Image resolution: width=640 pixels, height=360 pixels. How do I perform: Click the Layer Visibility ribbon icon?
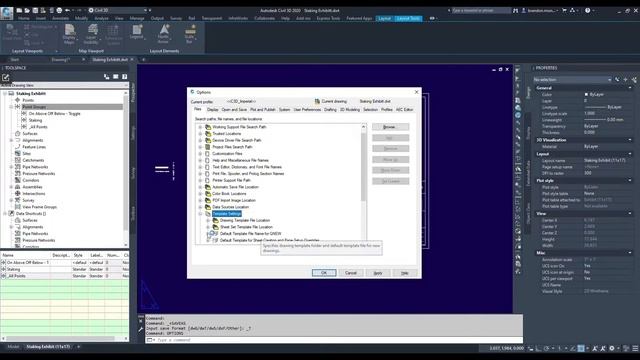93,29
